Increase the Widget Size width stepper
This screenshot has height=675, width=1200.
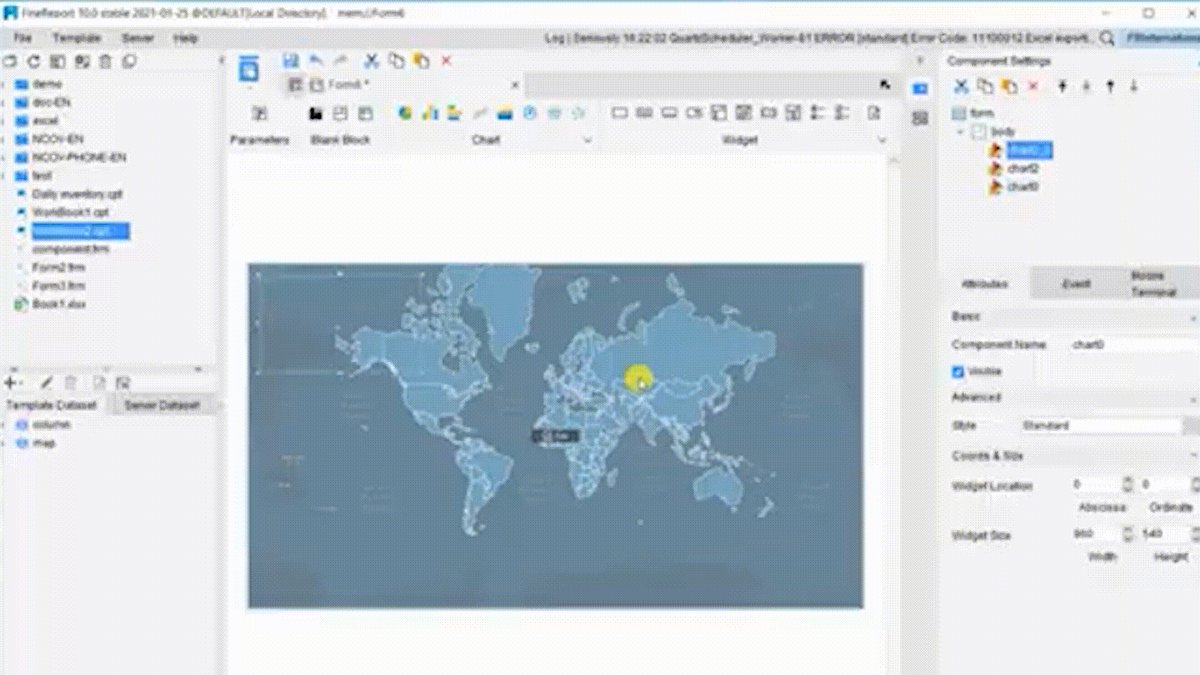[1127, 531]
